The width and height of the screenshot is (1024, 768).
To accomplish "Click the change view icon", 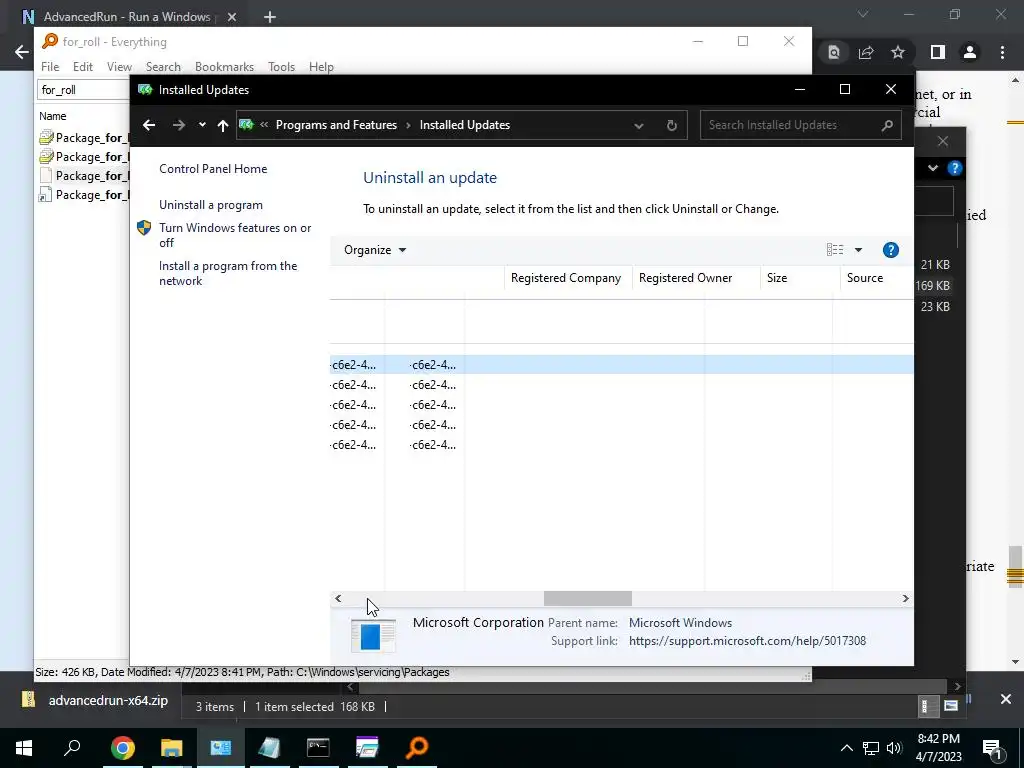I will [x=835, y=249].
